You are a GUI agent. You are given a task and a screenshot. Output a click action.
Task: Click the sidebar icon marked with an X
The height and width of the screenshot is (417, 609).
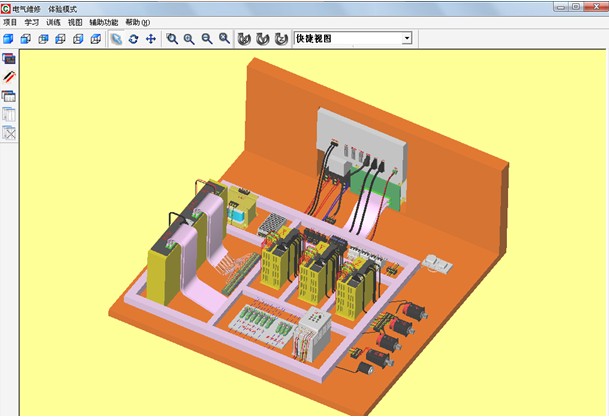(9, 133)
